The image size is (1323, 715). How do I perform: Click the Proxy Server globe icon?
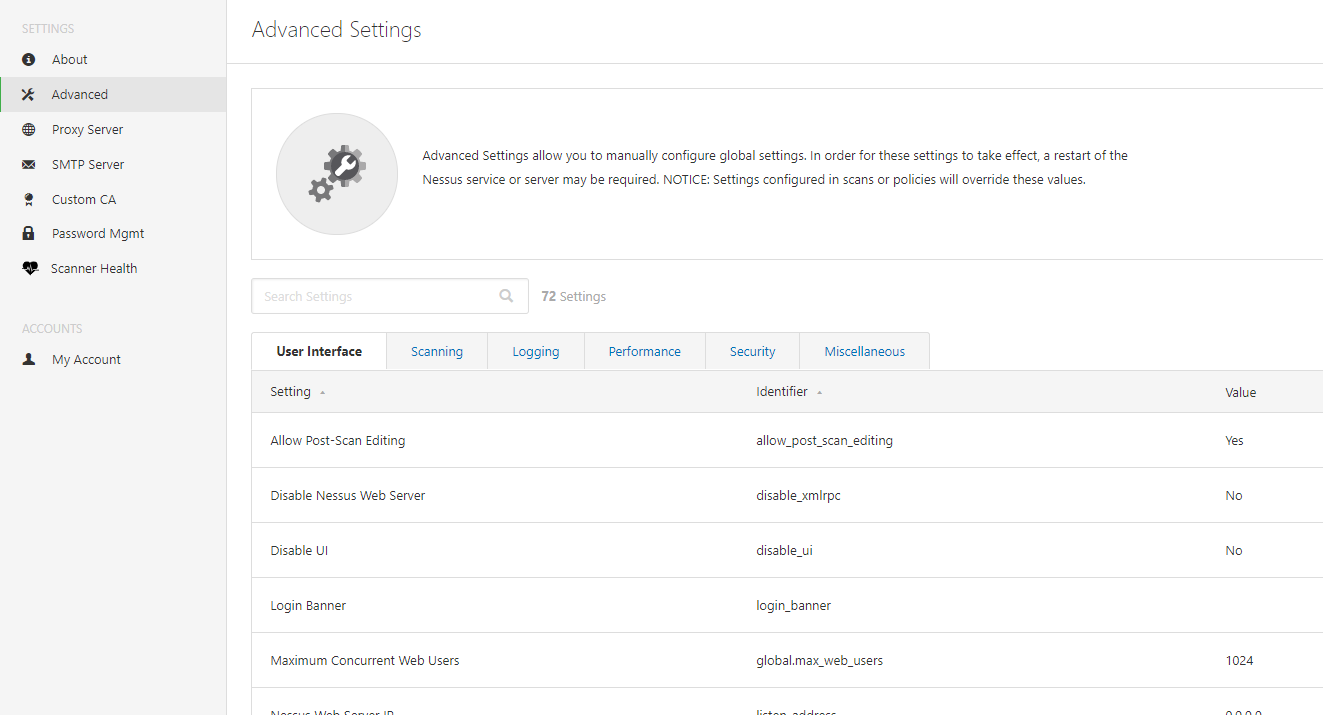[29, 130]
